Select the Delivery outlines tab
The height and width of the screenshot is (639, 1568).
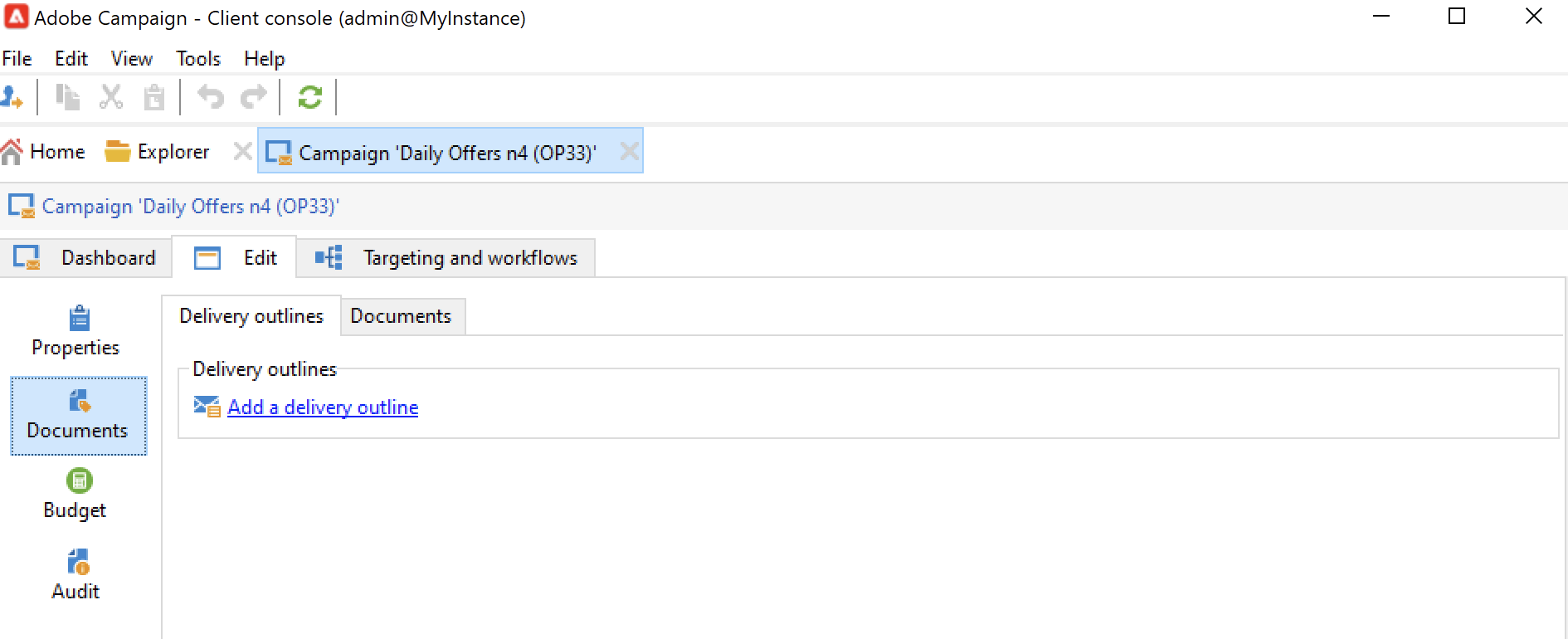(251, 316)
